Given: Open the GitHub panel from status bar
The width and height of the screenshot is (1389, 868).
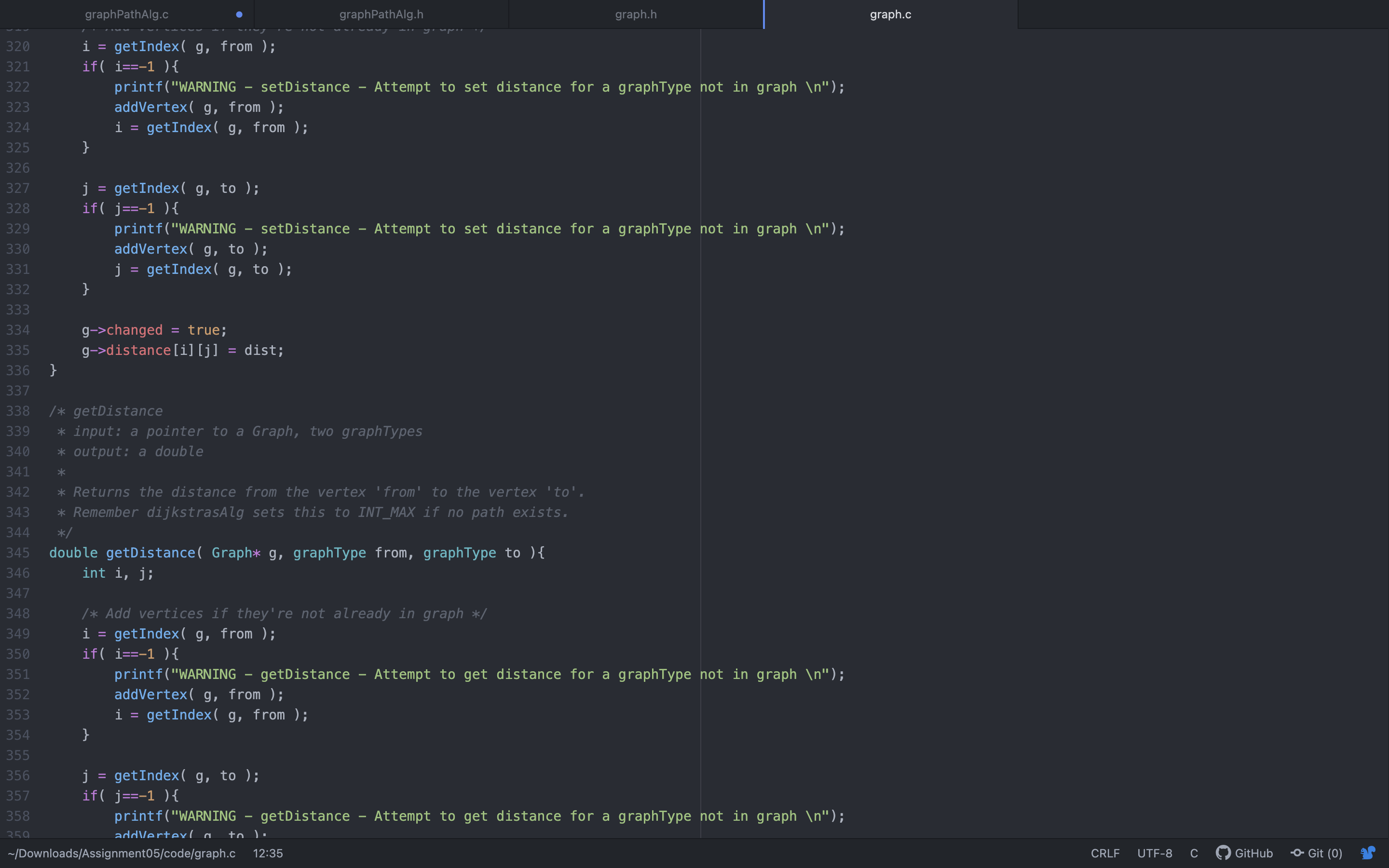Looking at the screenshot, I should pos(1244,853).
